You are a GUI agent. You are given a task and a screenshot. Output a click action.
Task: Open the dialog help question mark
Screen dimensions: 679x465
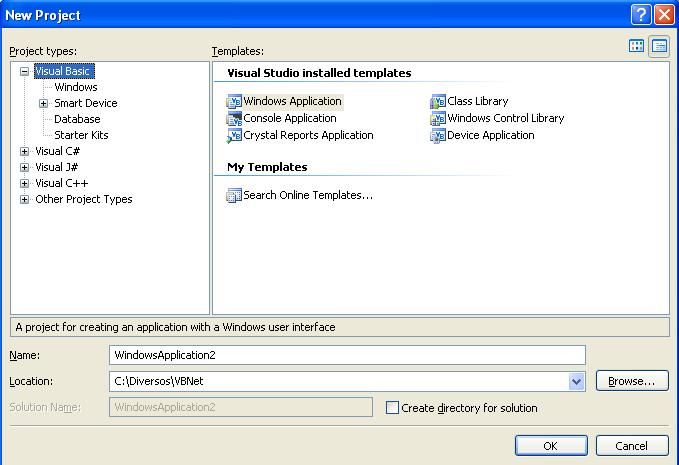point(641,15)
